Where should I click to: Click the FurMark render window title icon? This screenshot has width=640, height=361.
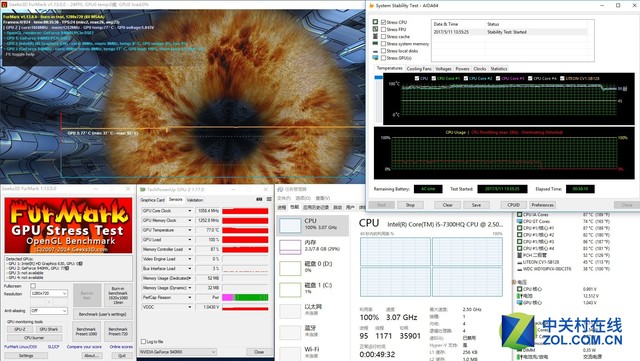pyautogui.click(x=3, y=4)
